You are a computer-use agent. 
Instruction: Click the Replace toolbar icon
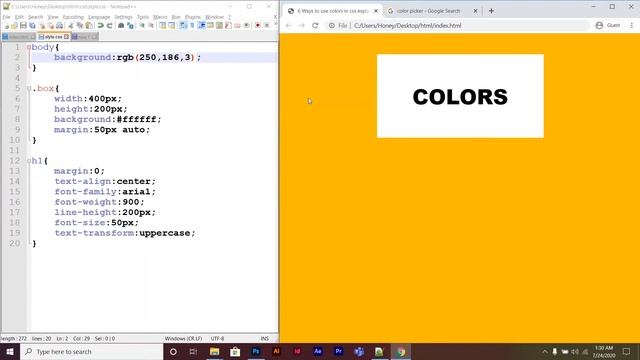[x=130, y=26]
